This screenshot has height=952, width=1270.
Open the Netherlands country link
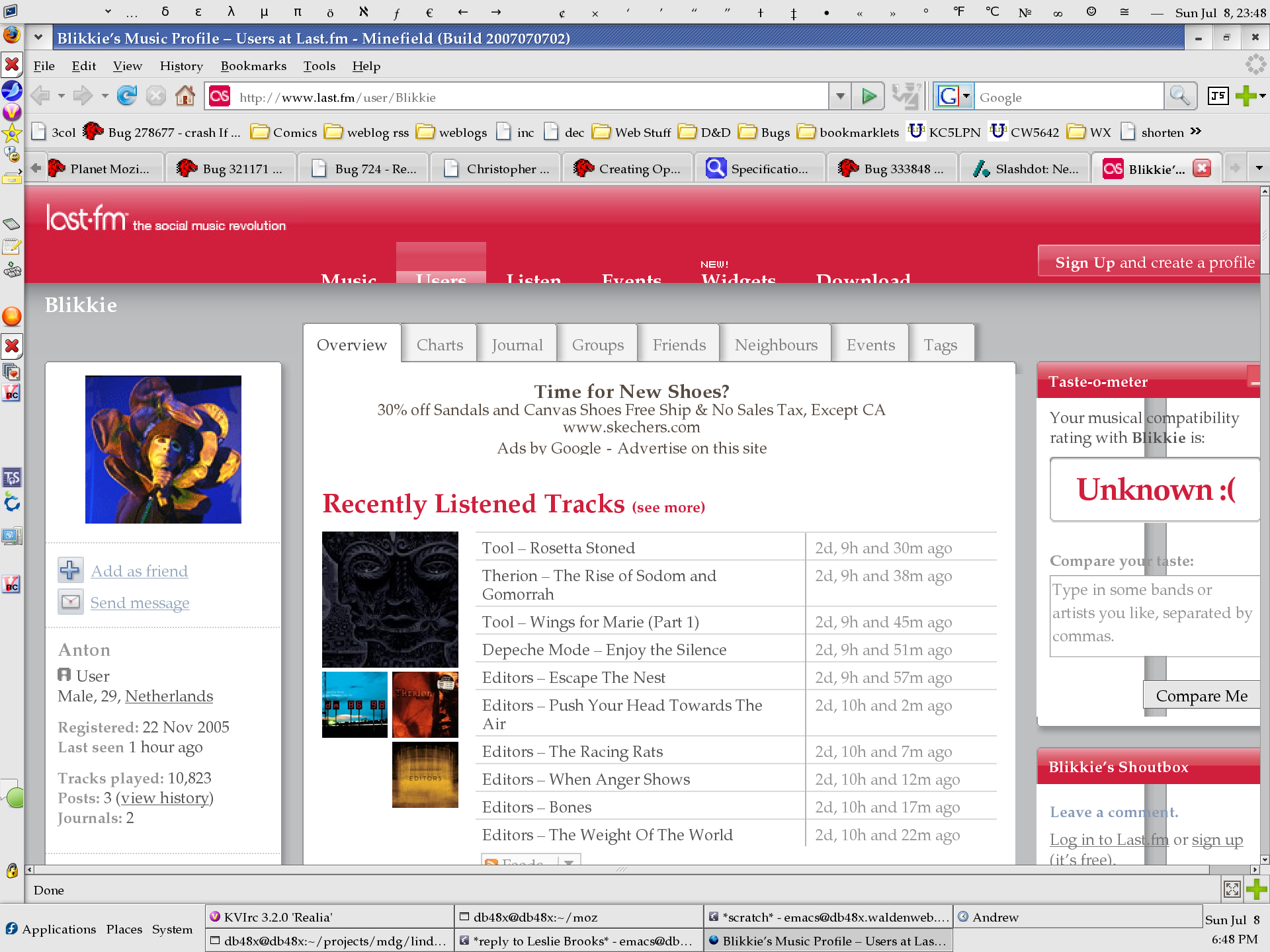point(169,695)
